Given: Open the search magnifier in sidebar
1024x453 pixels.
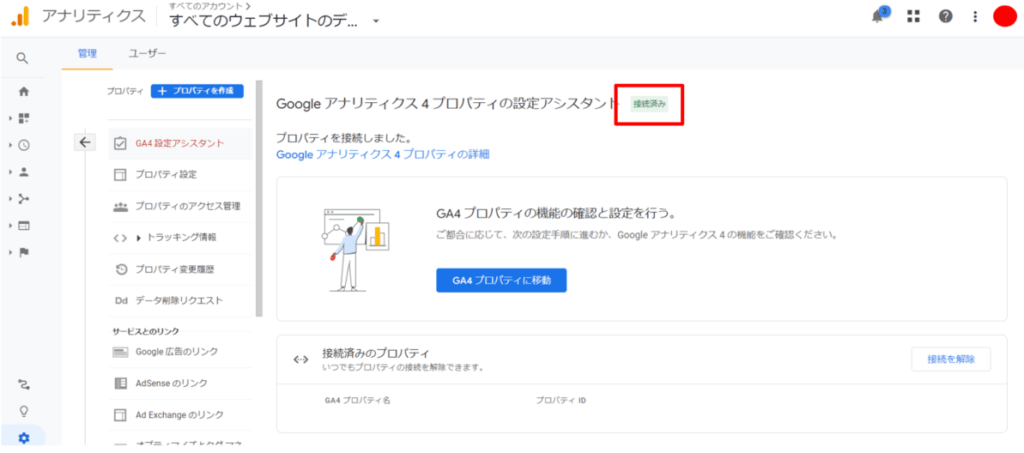Looking at the screenshot, I should [22, 58].
